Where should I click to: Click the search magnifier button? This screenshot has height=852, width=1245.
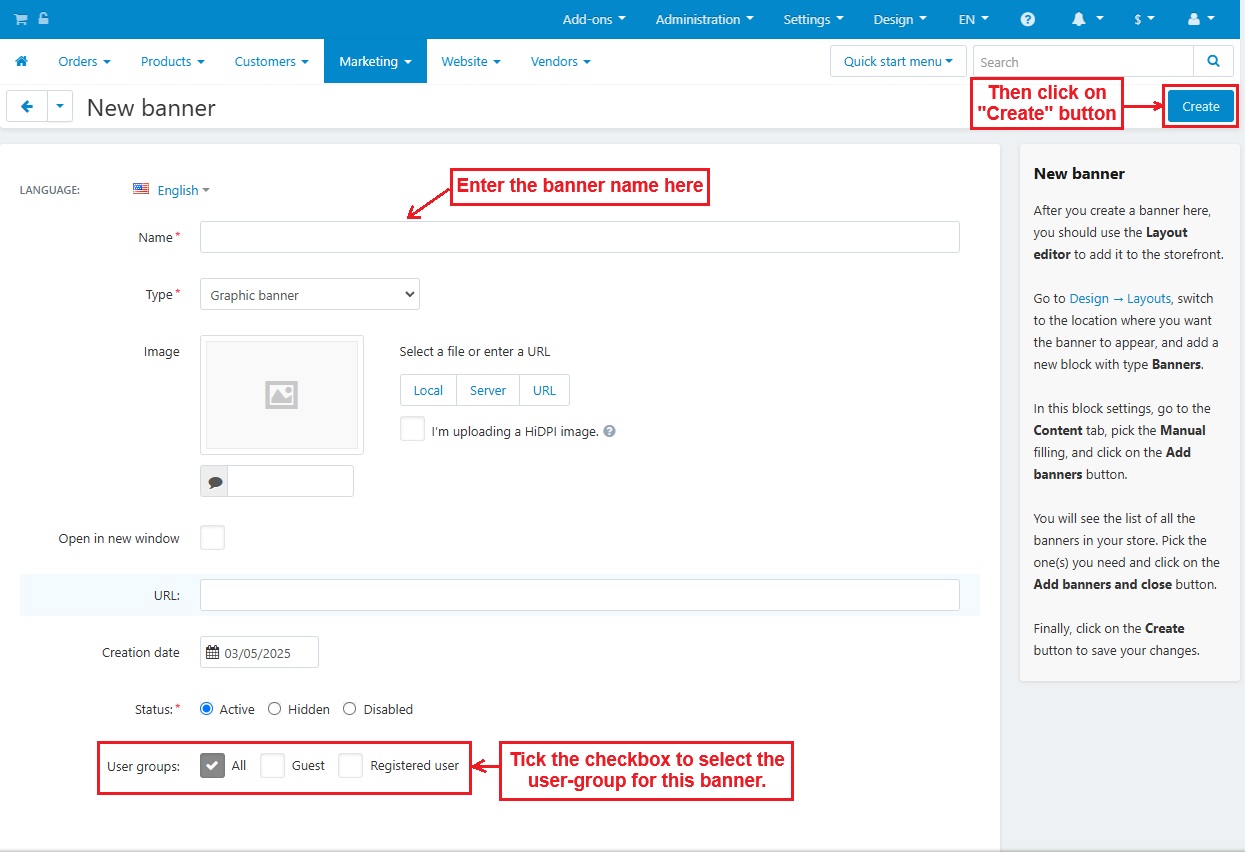[x=1213, y=62]
